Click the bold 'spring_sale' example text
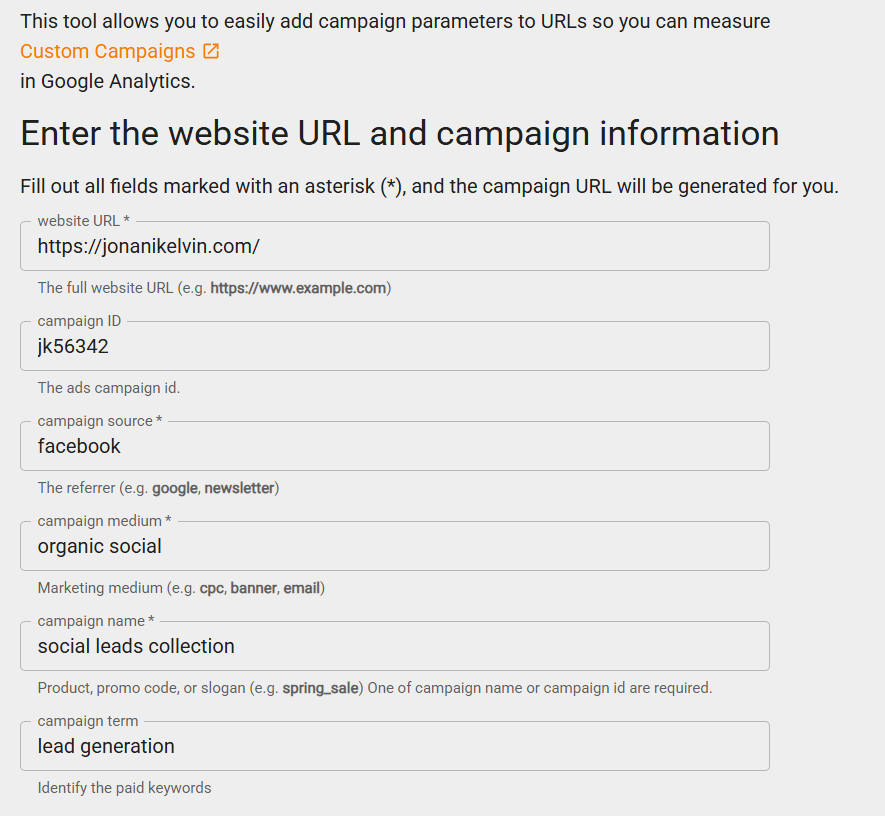 324,687
